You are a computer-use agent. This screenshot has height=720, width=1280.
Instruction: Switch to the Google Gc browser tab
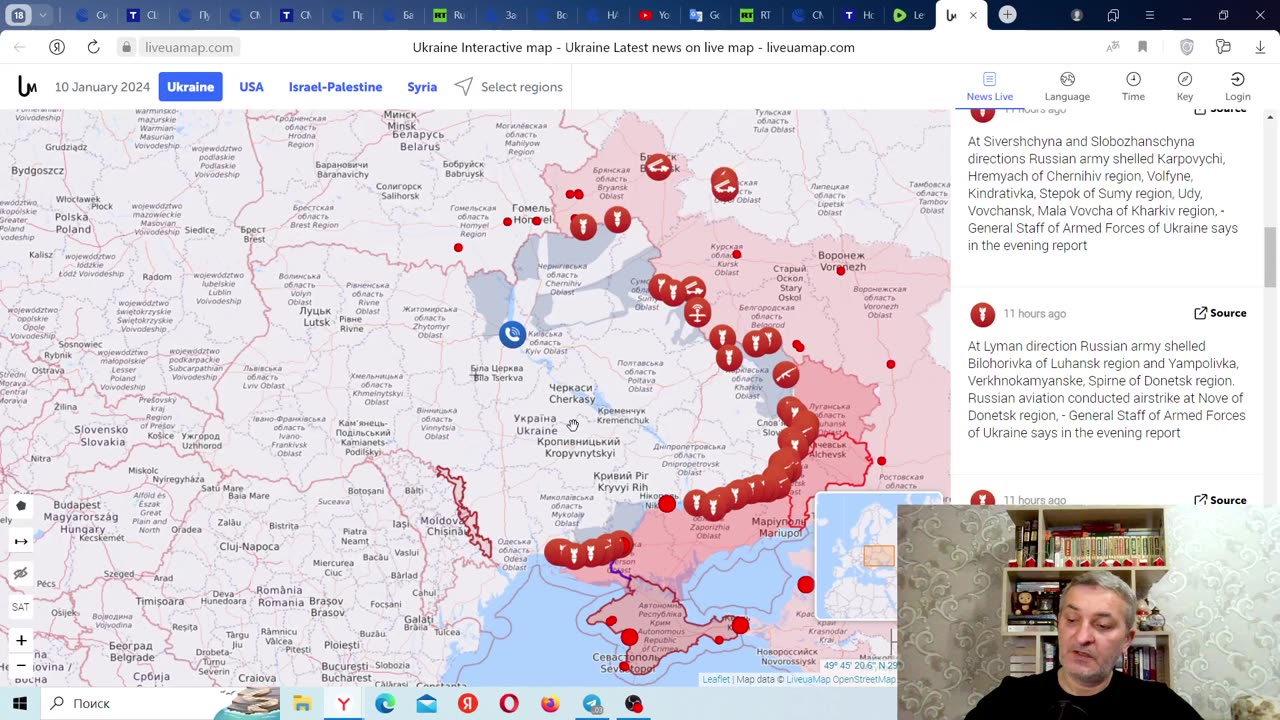(704, 15)
